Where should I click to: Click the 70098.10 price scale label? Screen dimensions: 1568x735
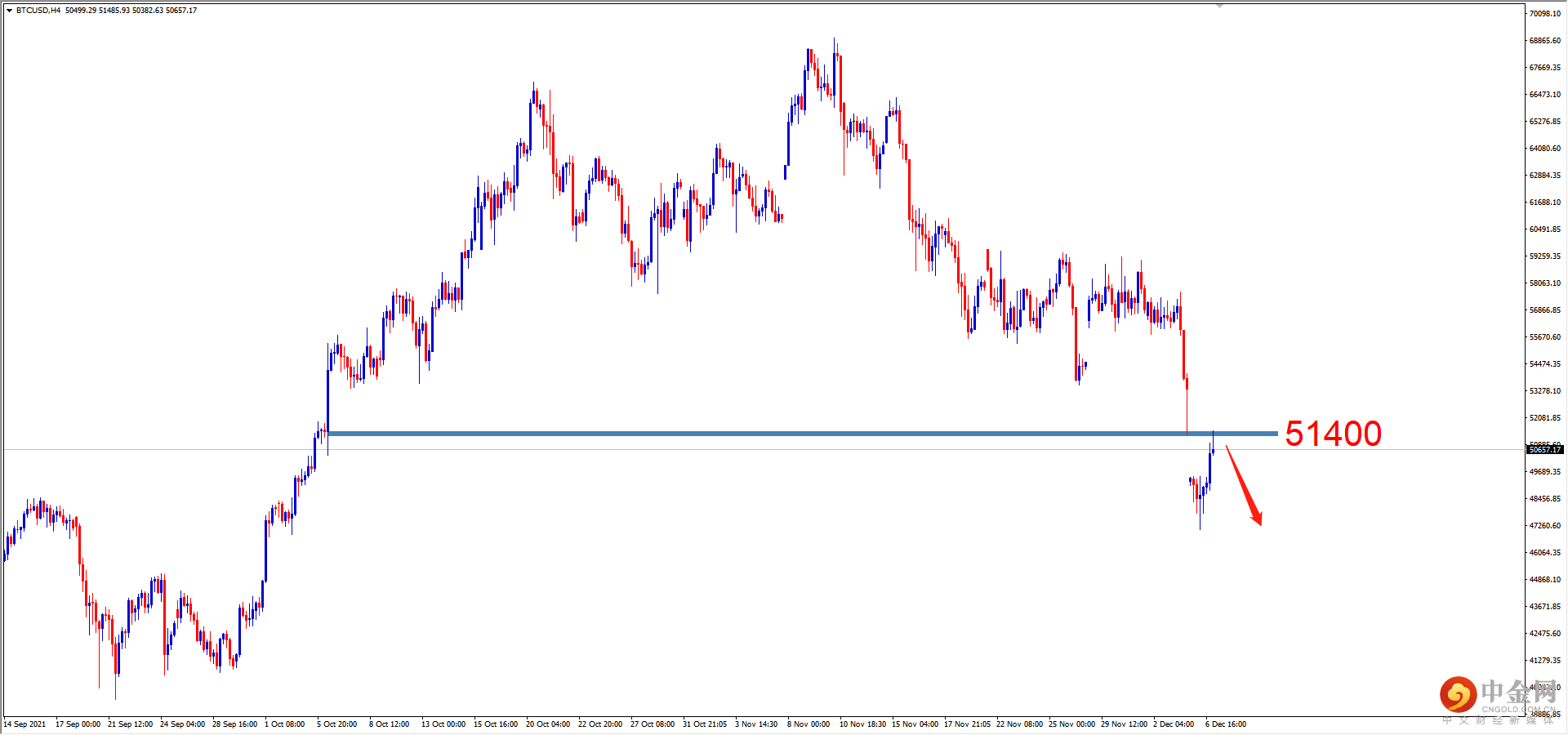pyautogui.click(x=1545, y=14)
